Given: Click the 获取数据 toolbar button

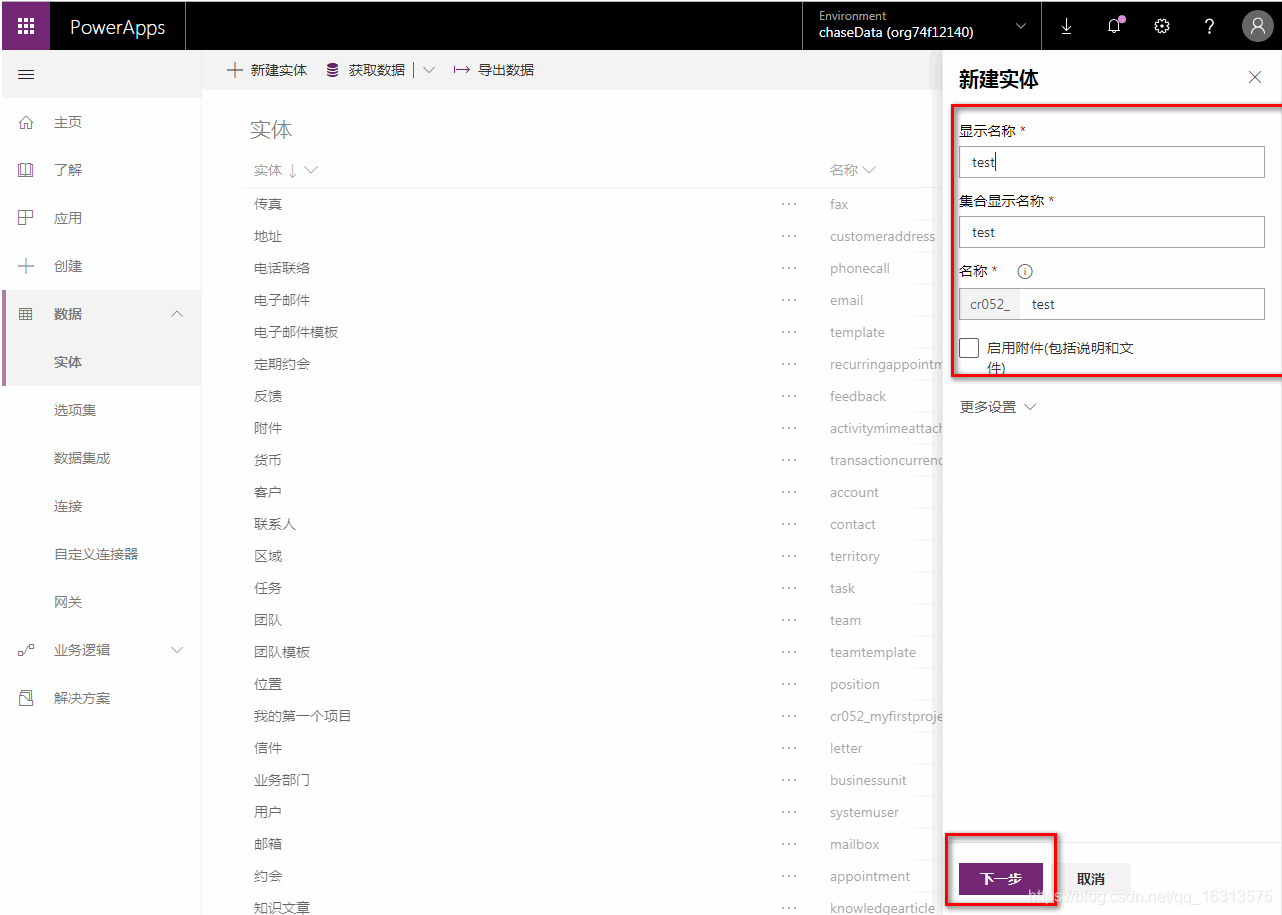Looking at the screenshot, I should [366, 70].
